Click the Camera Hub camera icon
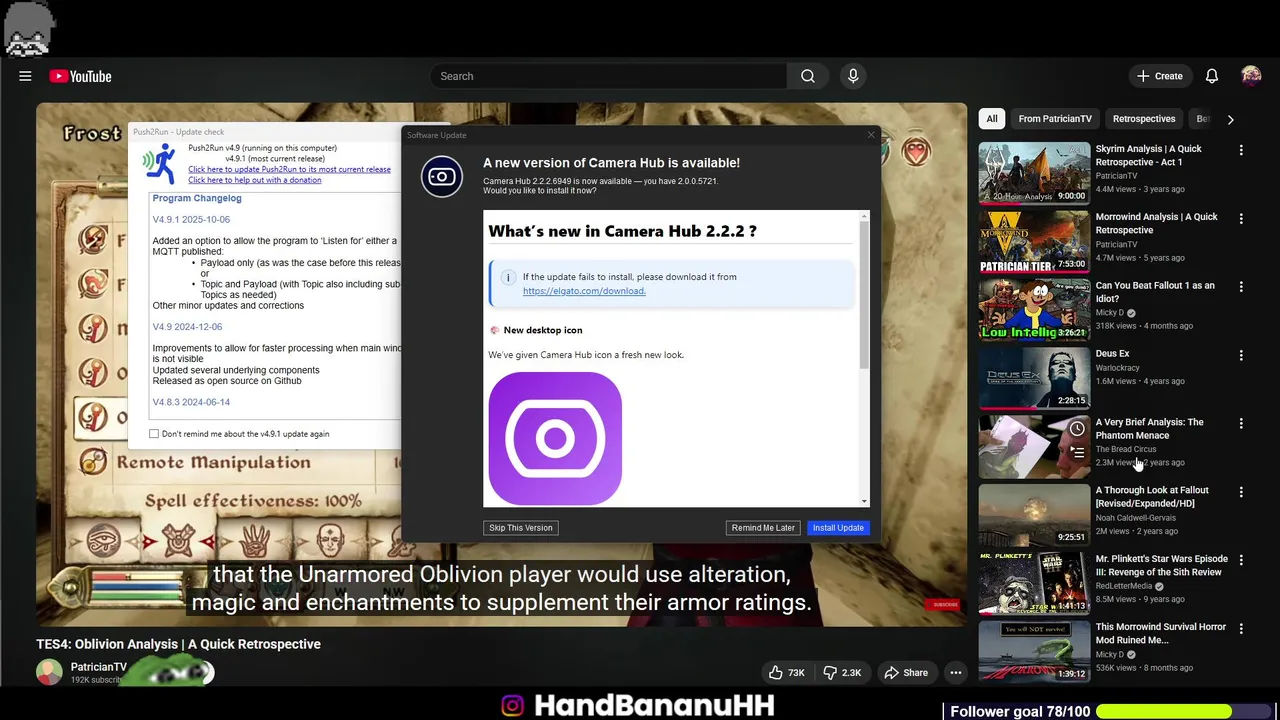1280x720 pixels. pos(442,177)
